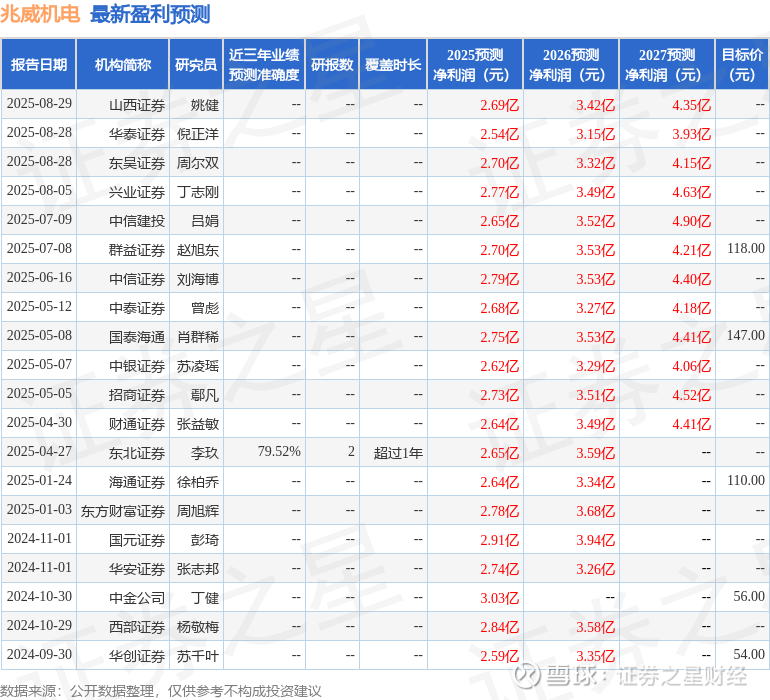Click analyst name 周尔双
This screenshot has height=700, width=770.
197,163
